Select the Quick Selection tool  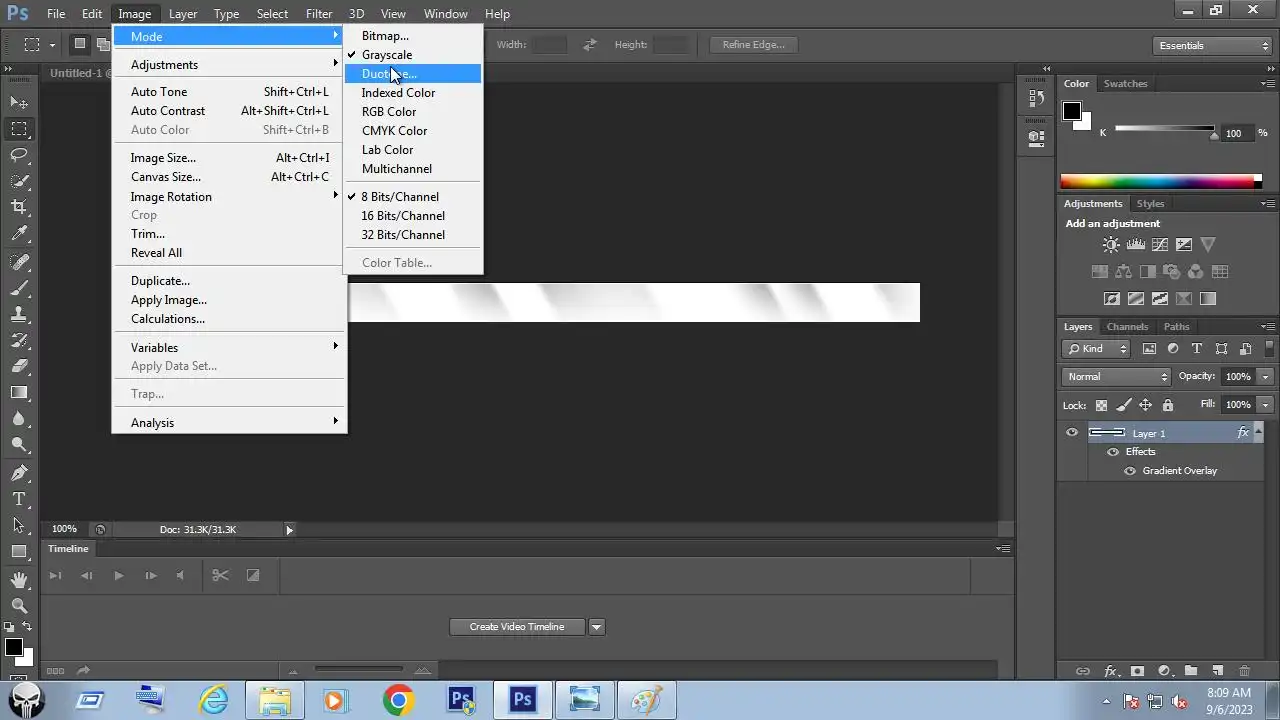tap(19, 181)
